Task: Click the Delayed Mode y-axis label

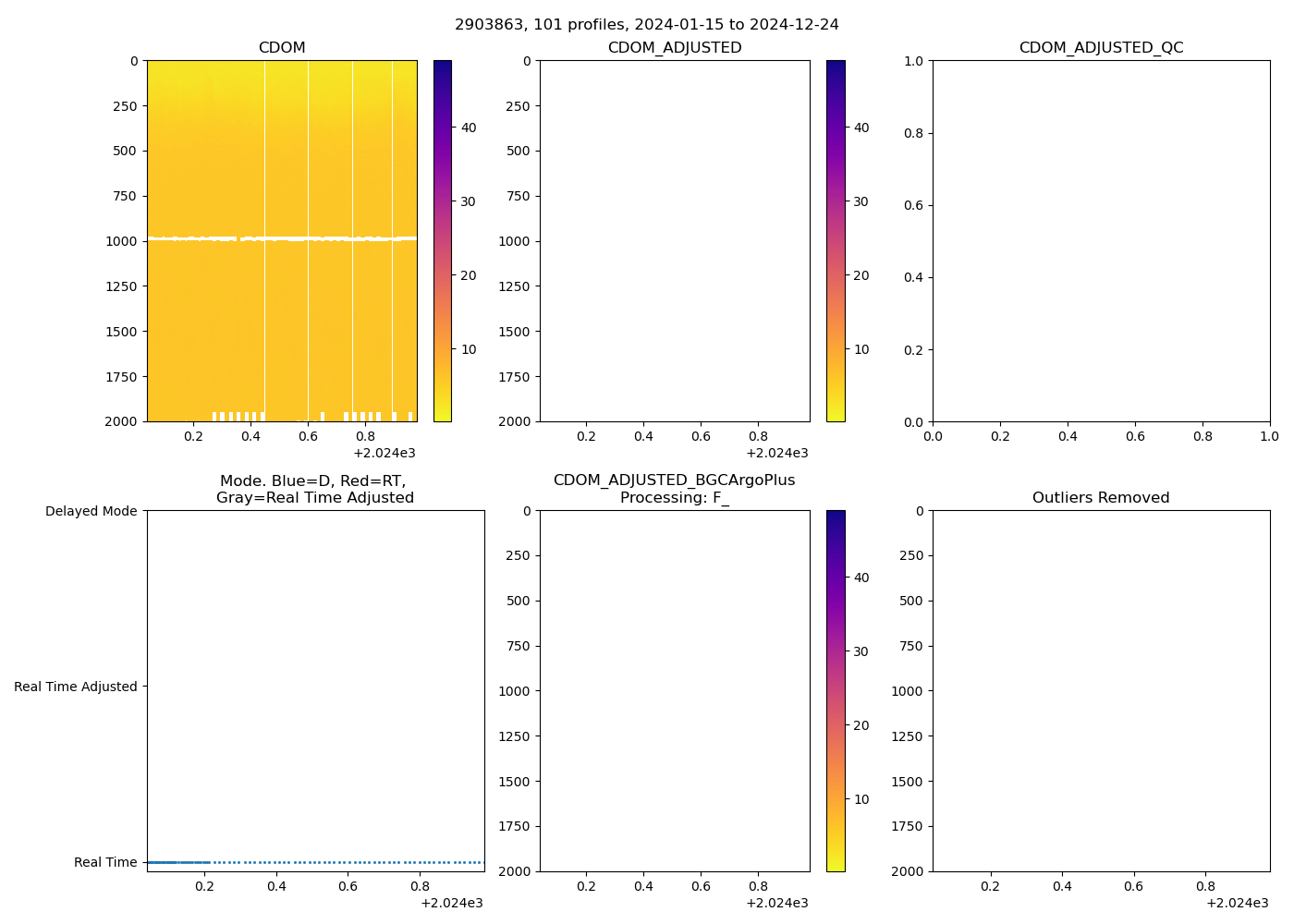Action: [x=91, y=511]
